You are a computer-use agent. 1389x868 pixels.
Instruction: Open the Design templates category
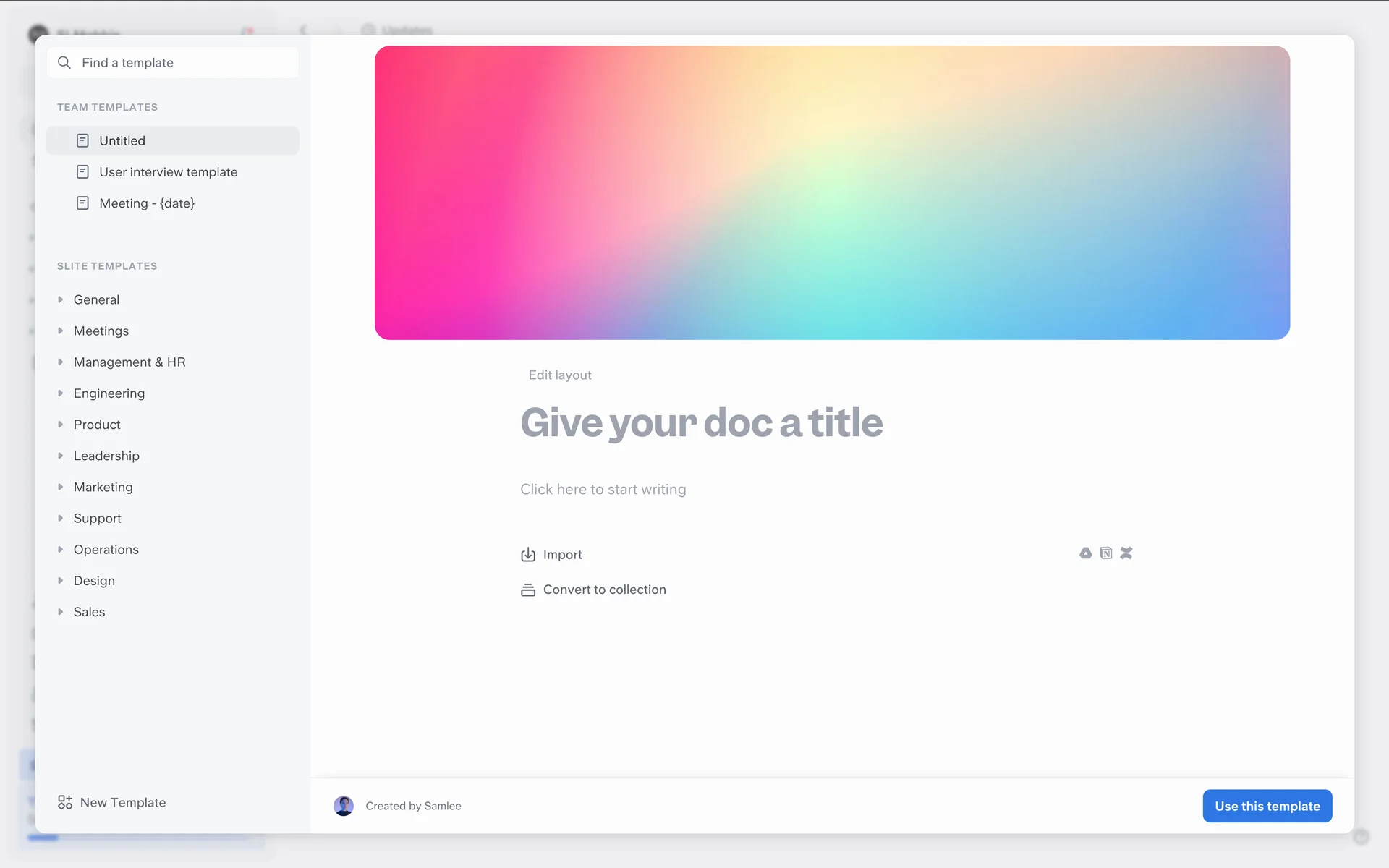(94, 581)
